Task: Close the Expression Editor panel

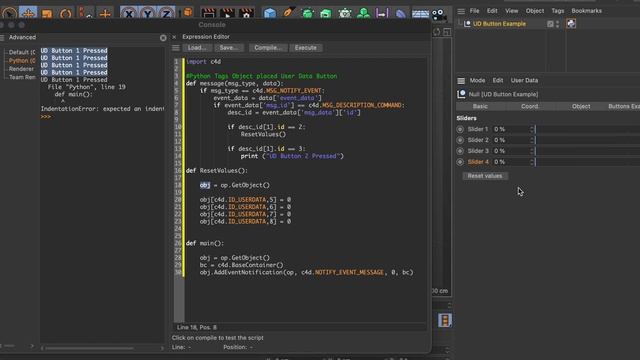Action: click(174, 37)
